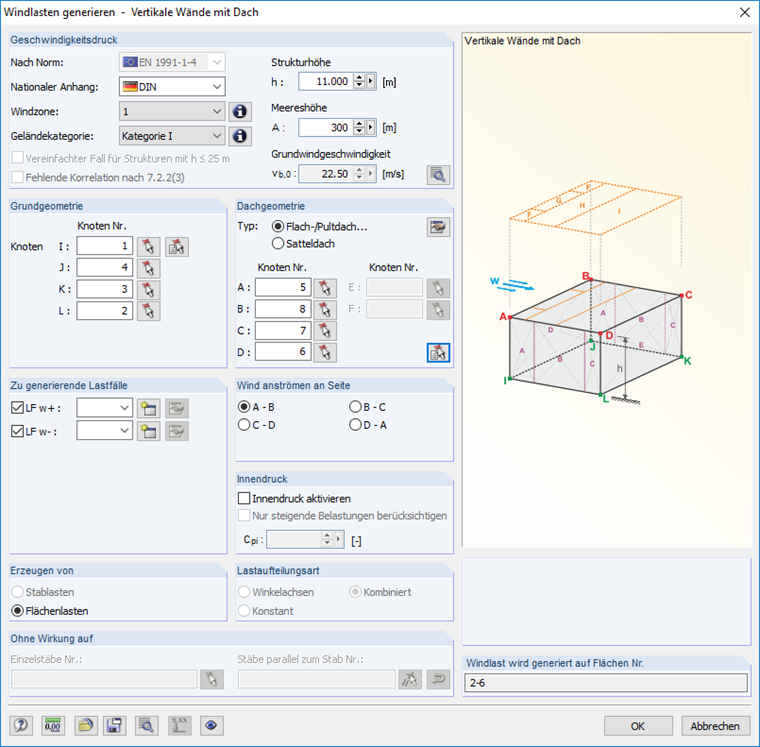Viewport: 760px width, 747px height.
Task: Pick node J graphically
Action: (x=148, y=268)
